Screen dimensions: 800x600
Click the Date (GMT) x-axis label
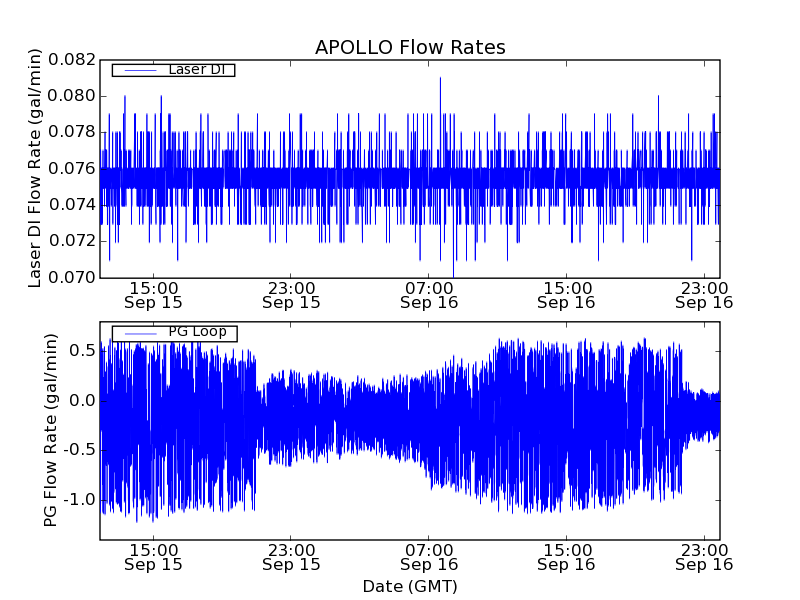pos(410,586)
